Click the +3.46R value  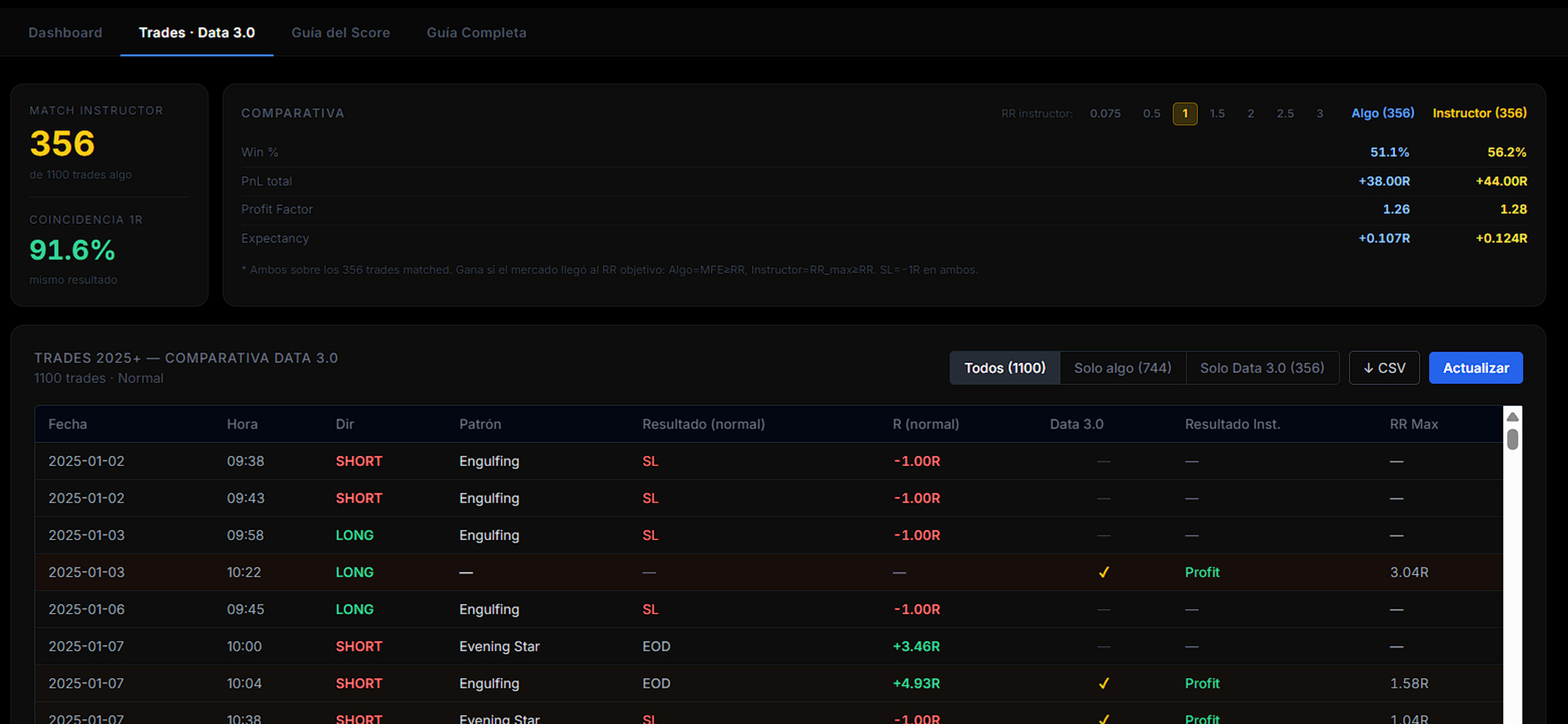click(916, 646)
